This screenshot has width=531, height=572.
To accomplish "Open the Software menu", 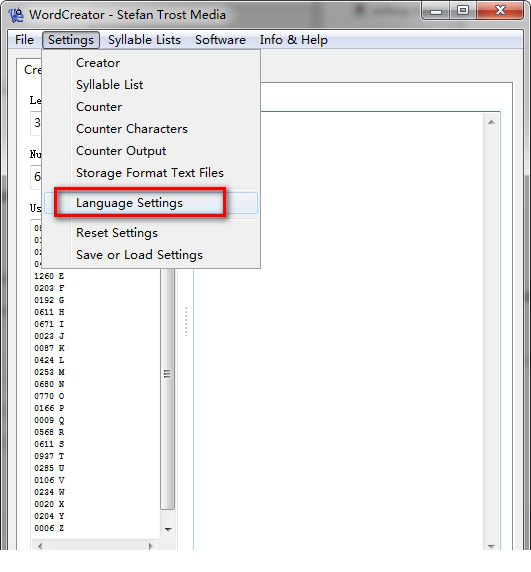I will (220, 40).
